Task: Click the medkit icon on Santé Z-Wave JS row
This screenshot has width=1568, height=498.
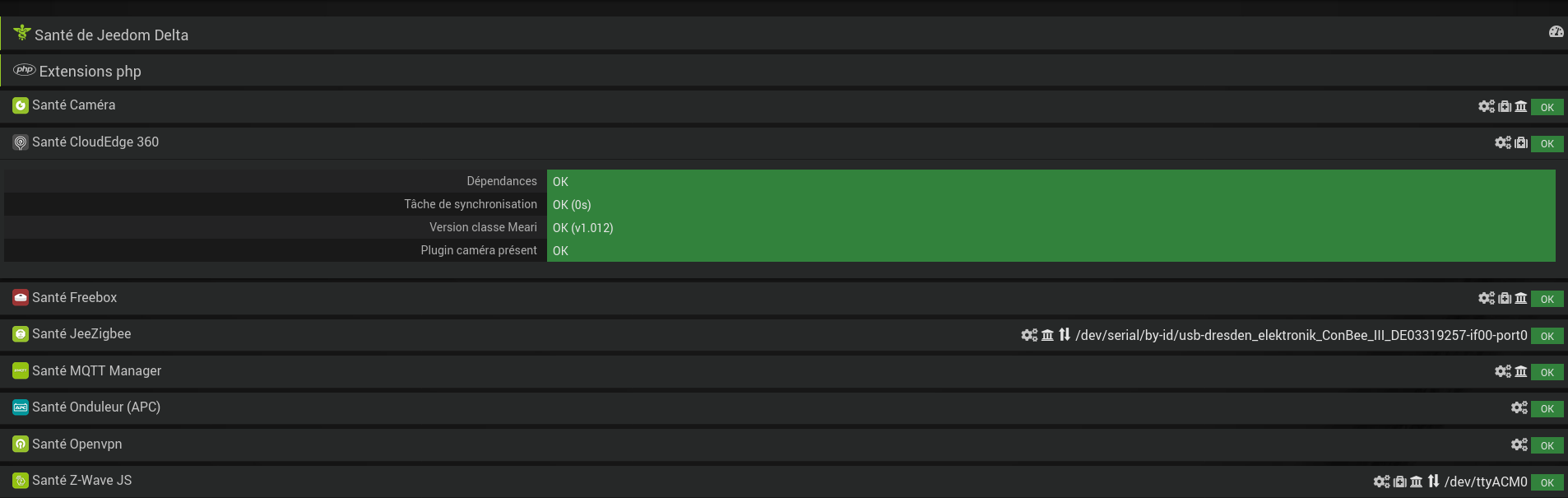Action: point(1399,482)
